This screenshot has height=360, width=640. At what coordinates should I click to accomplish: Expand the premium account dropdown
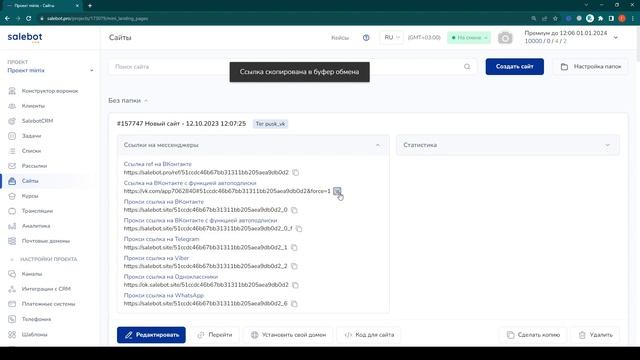point(616,38)
